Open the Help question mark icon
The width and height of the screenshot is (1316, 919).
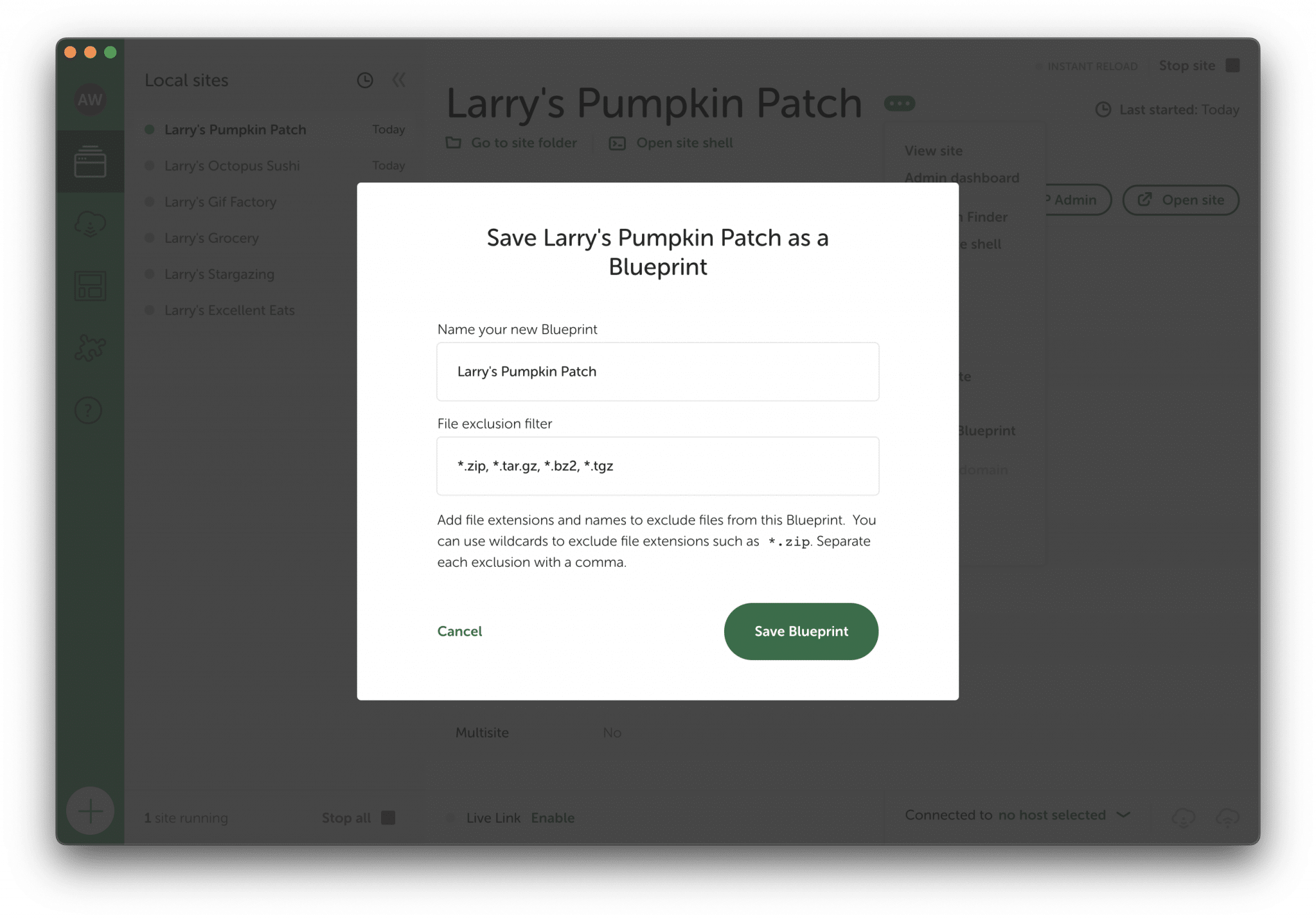tap(89, 410)
